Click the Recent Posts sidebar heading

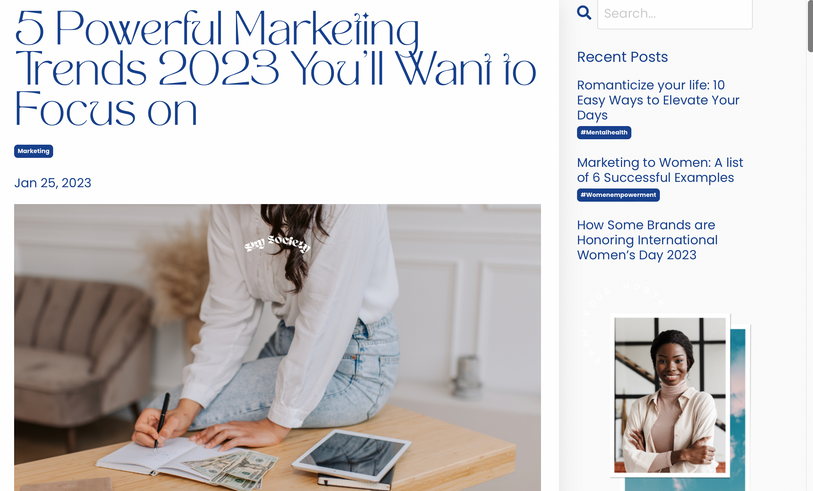tap(622, 57)
